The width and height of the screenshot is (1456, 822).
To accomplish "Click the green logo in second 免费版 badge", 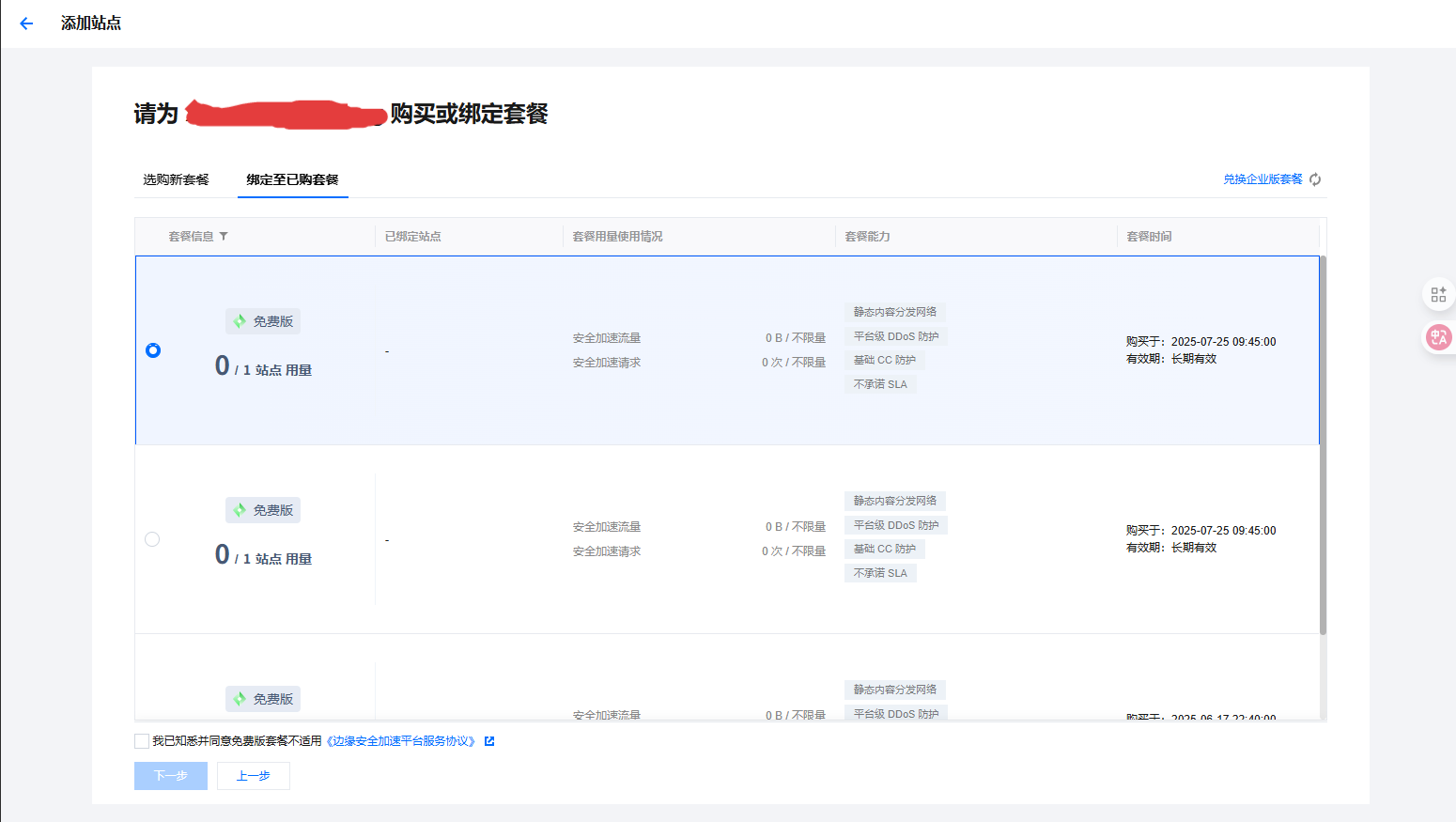I will coord(240,510).
